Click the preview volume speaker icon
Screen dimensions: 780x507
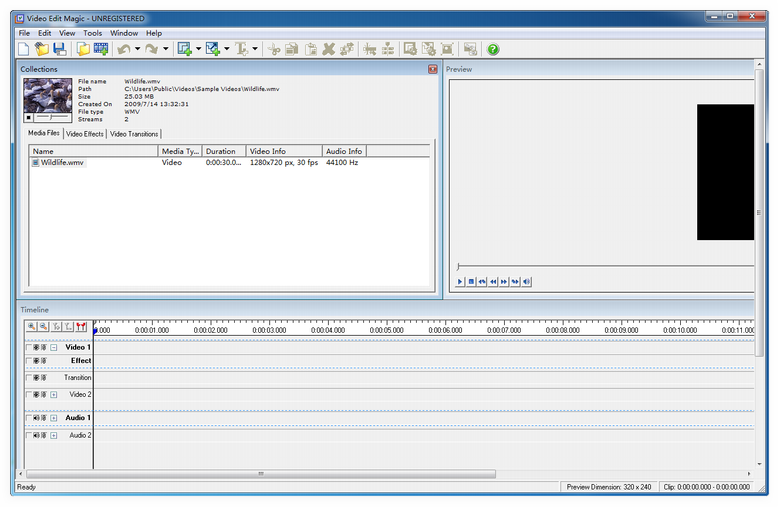pos(527,282)
